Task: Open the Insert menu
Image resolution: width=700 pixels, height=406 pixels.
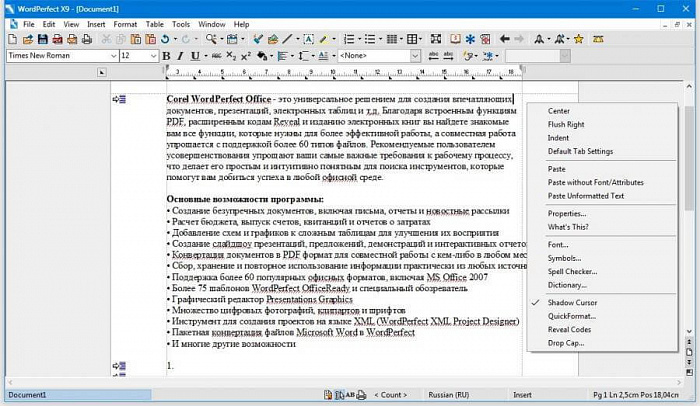Action: click(x=96, y=25)
